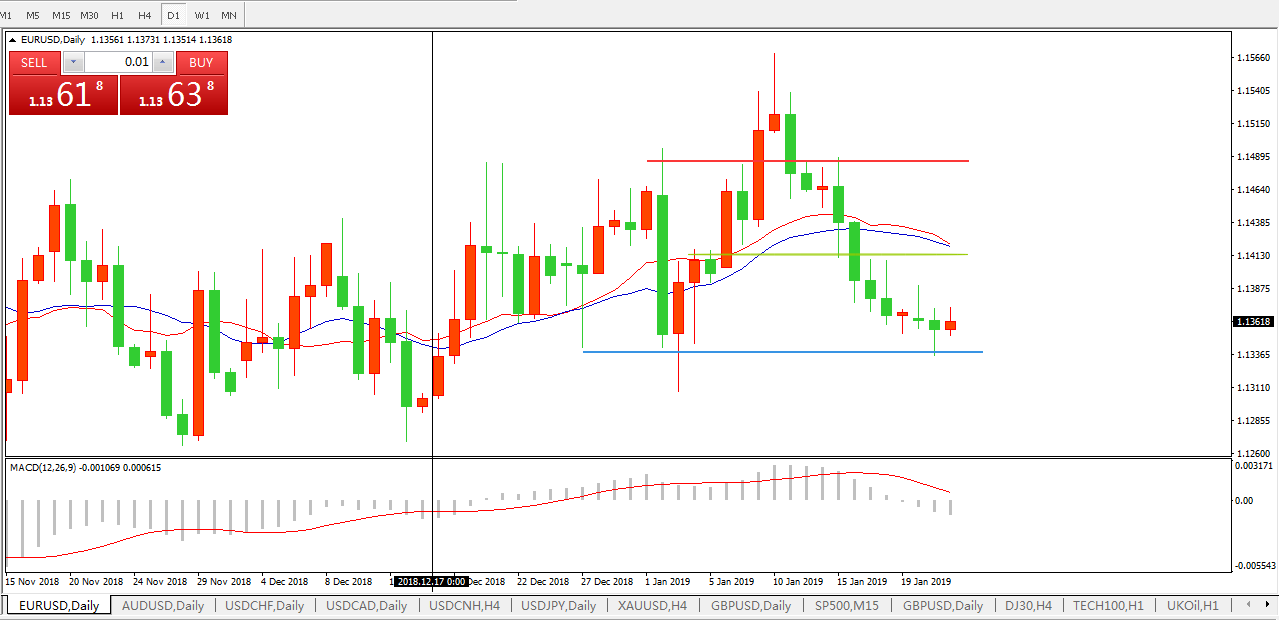
Task: Select the W1 weekly timeframe
Action: click(202, 15)
